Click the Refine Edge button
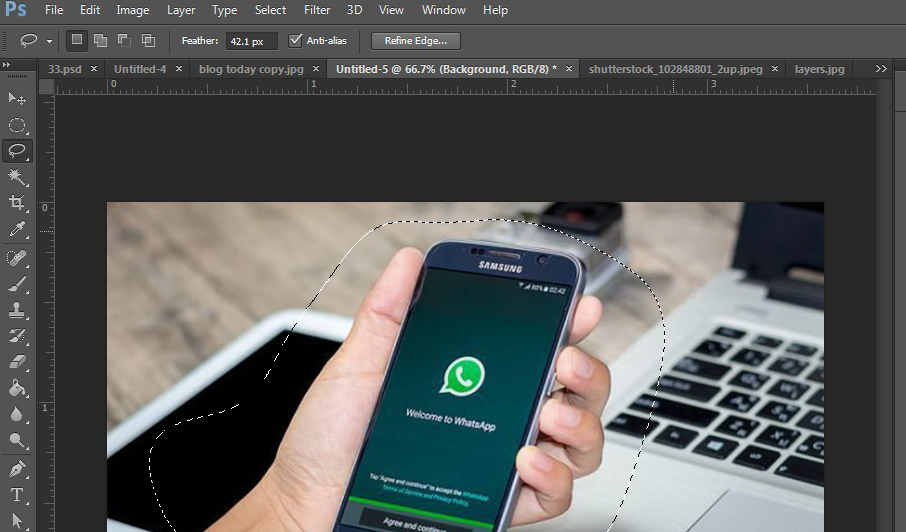This screenshot has height=532, width=906. click(415, 40)
